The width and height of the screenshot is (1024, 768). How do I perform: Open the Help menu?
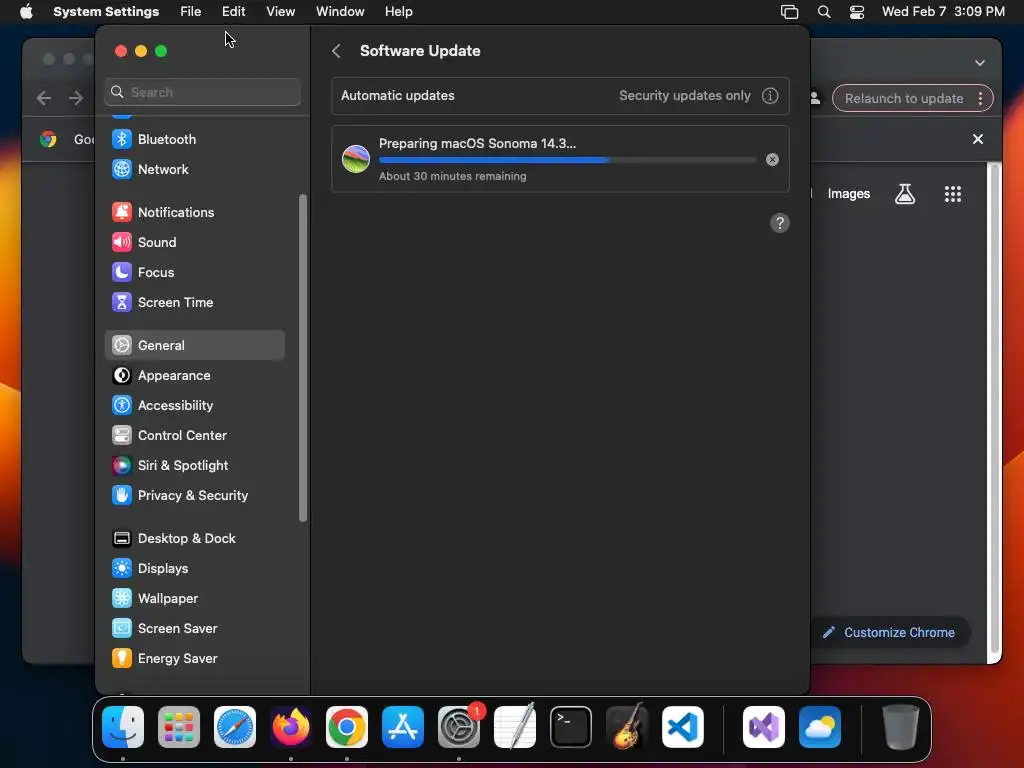click(398, 12)
